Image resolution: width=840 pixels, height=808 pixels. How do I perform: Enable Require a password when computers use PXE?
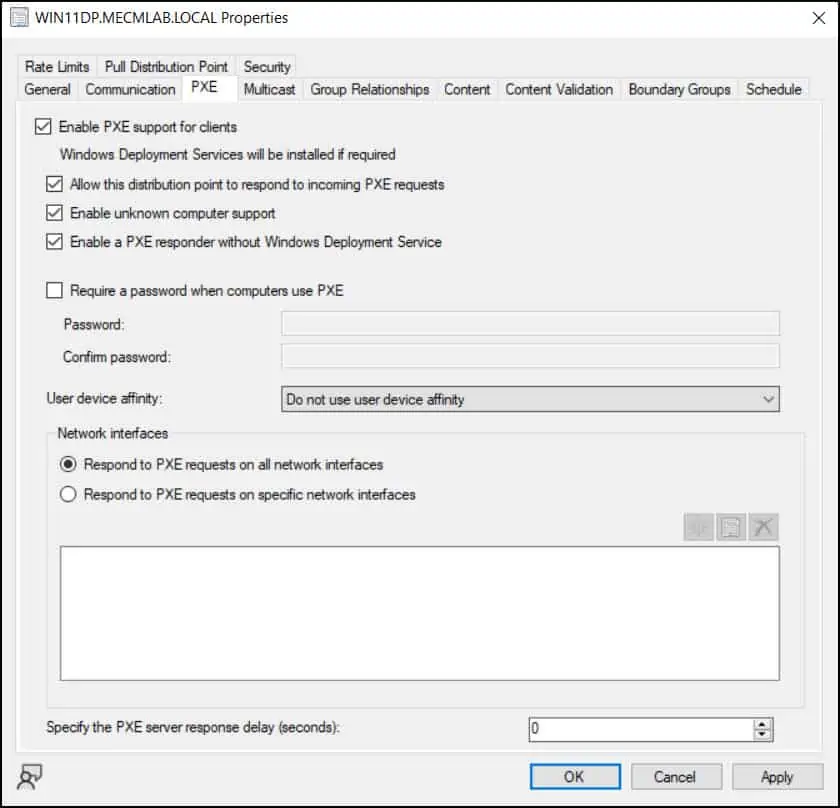point(54,291)
